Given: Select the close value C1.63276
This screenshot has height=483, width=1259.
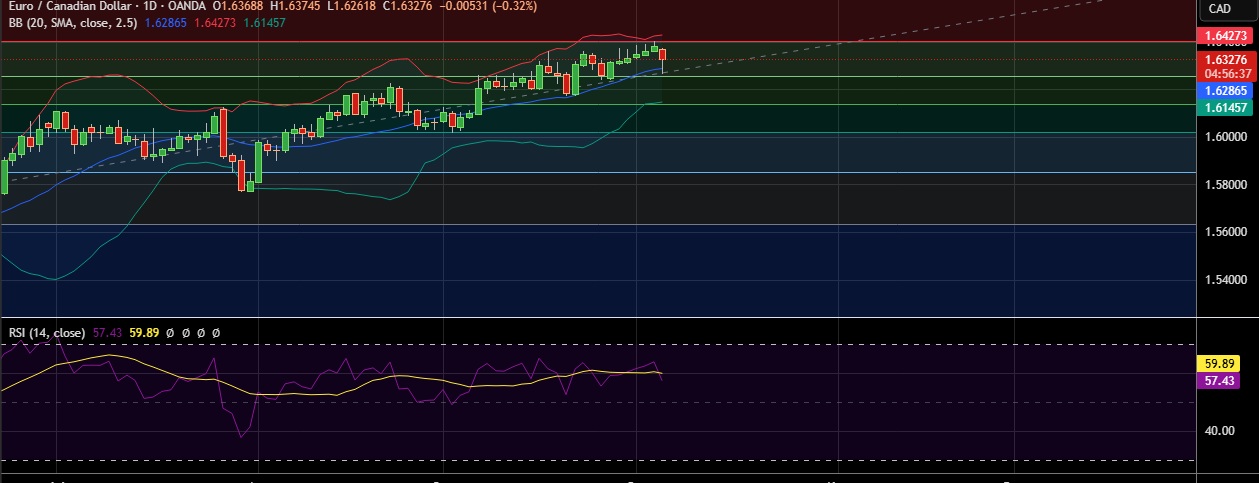Looking at the screenshot, I should point(408,6).
